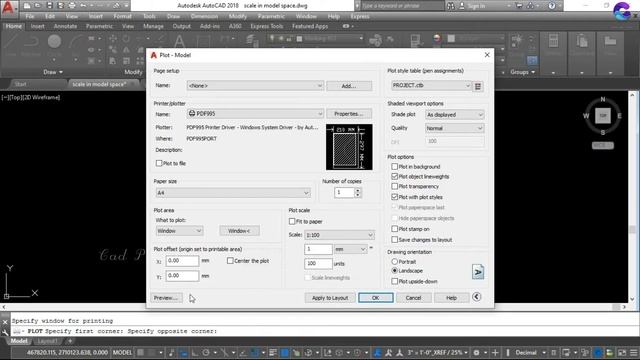
Task: Open the Dimension menu
Action: [x=204, y=16]
